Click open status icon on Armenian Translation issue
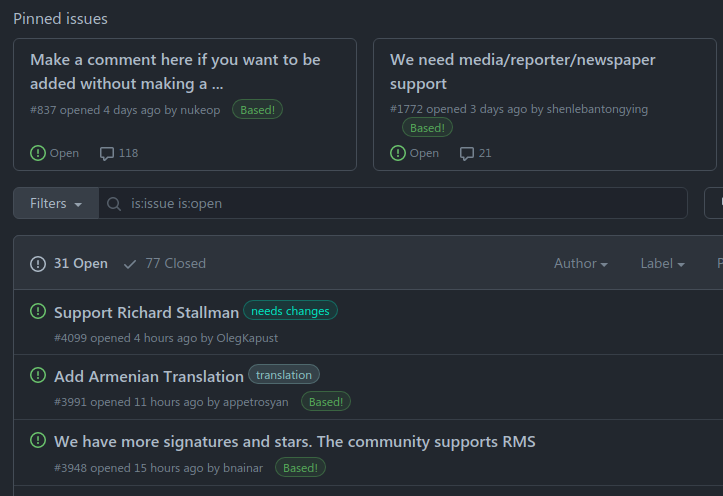723x496 pixels. [39, 376]
